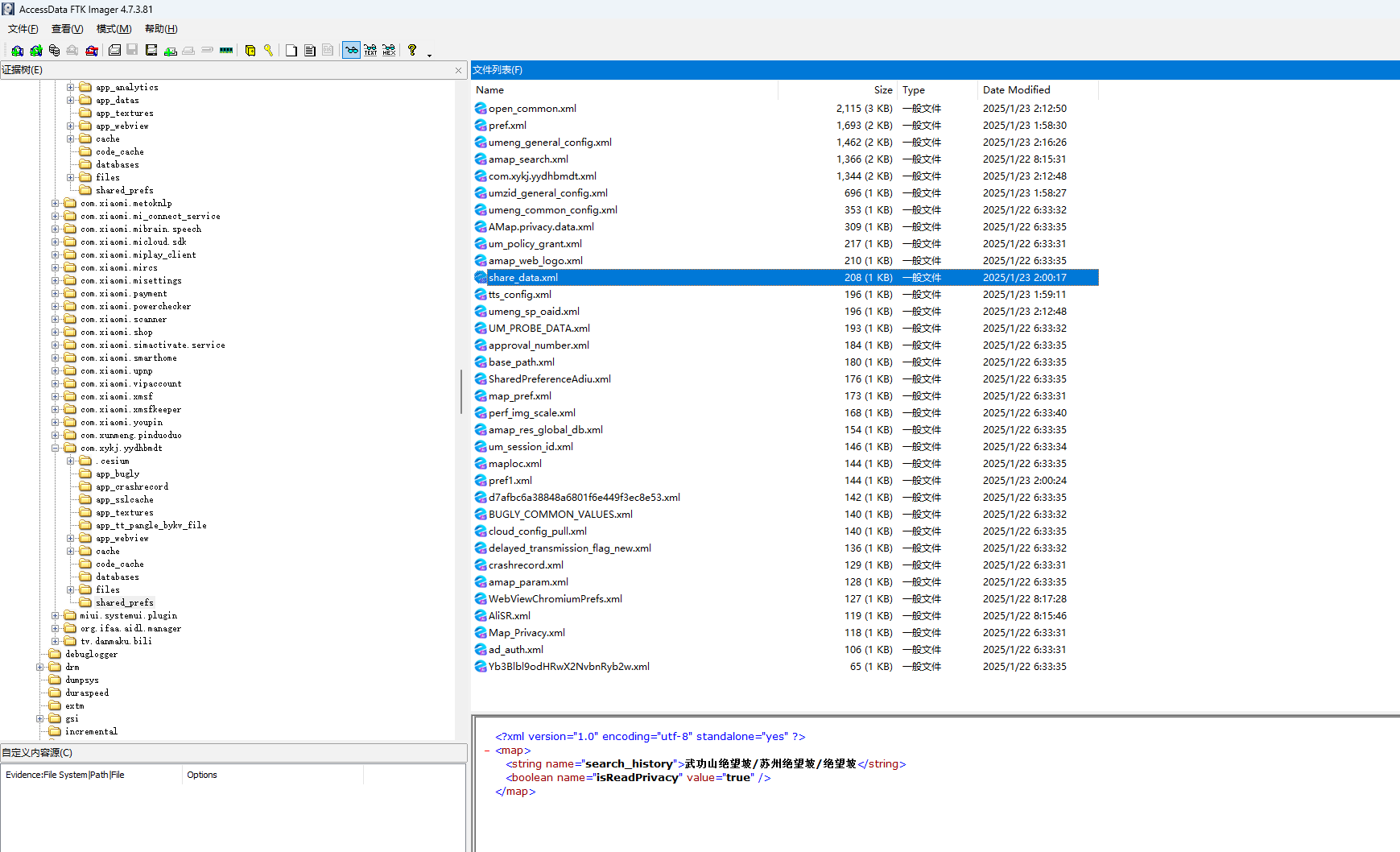
Task: Close the 证据树 evidence tree panel
Action: (x=458, y=71)
